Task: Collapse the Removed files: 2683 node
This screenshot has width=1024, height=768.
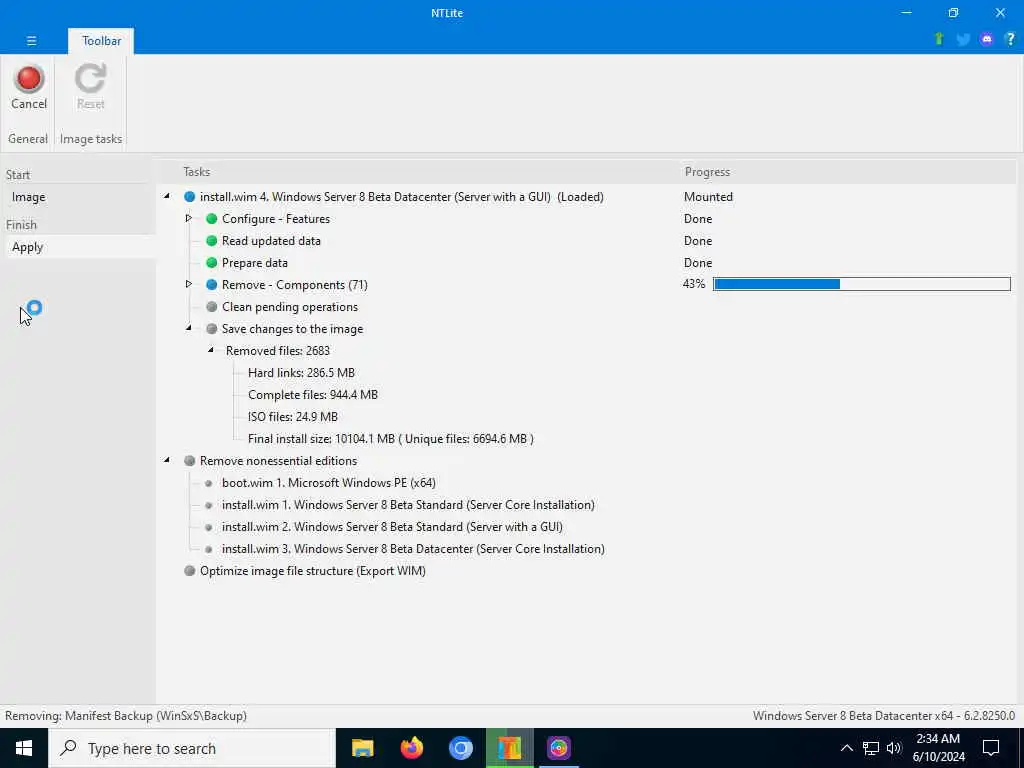Action: (x=211, y=350)
